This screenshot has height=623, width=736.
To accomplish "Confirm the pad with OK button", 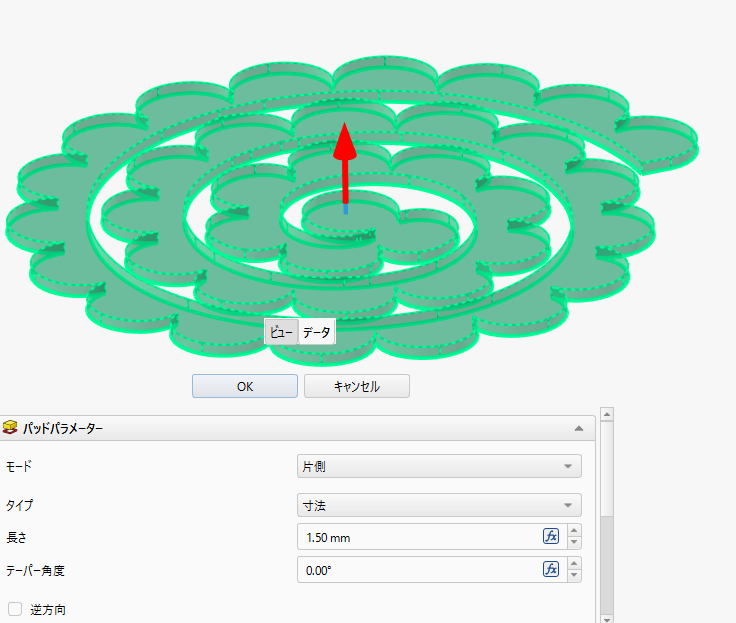I will click(245, 386).
